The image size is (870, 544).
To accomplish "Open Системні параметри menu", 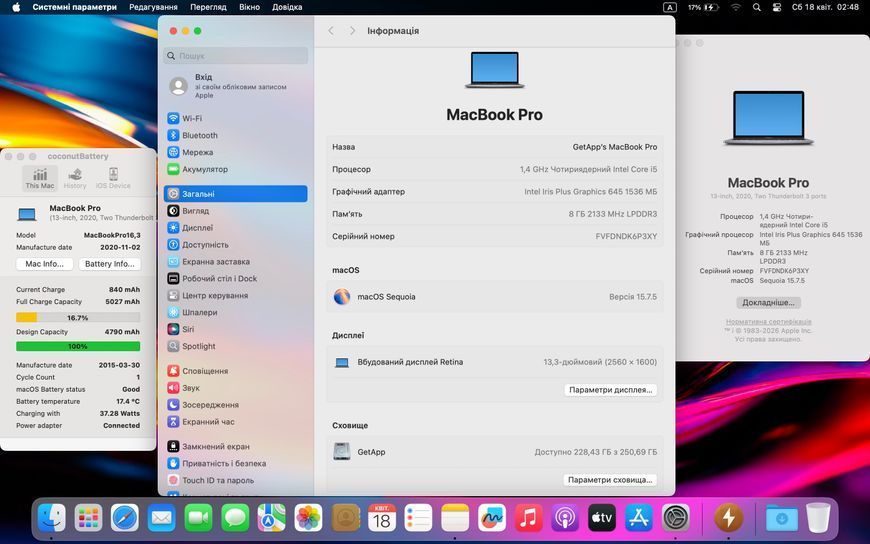I will [74, 7].
